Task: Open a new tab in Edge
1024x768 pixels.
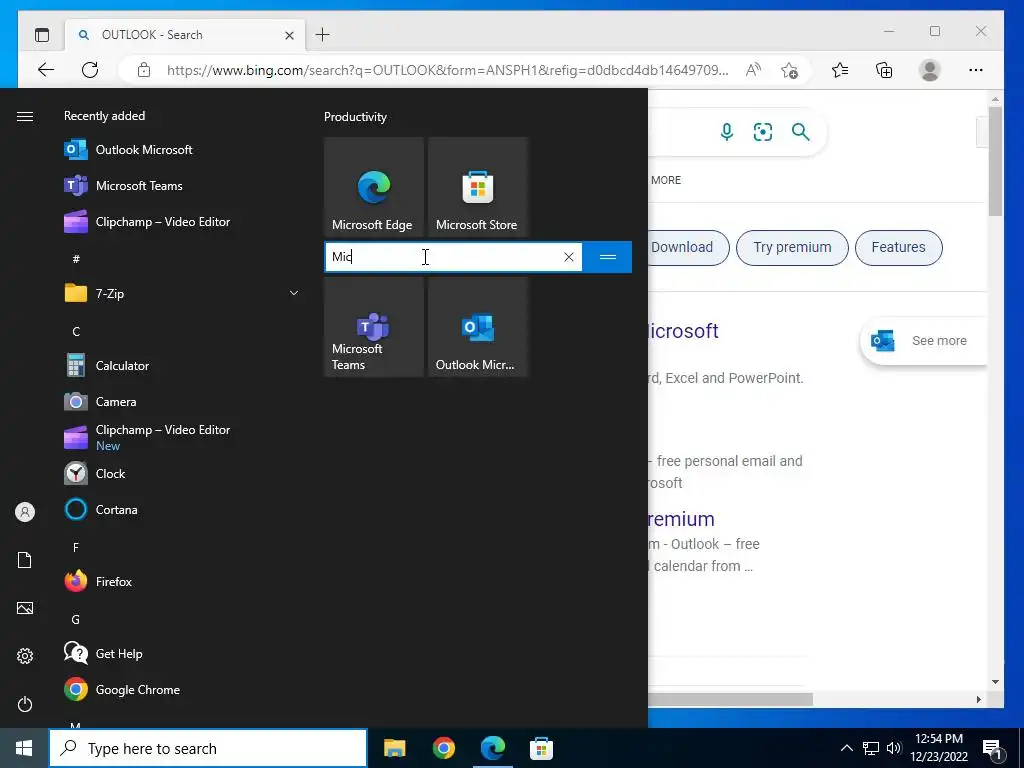Action: click(x=323, y=35)
